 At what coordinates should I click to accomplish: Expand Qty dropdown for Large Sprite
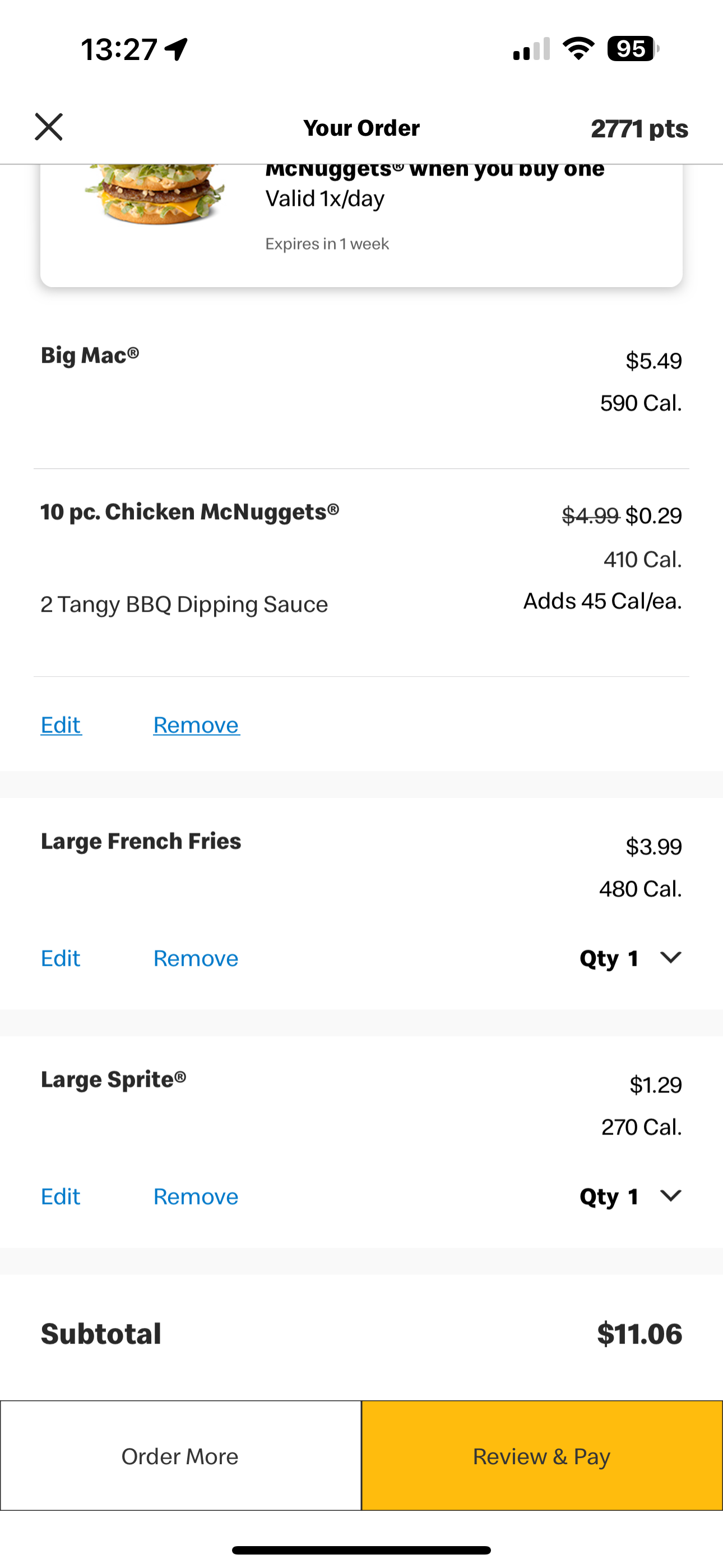point(631,1196)
